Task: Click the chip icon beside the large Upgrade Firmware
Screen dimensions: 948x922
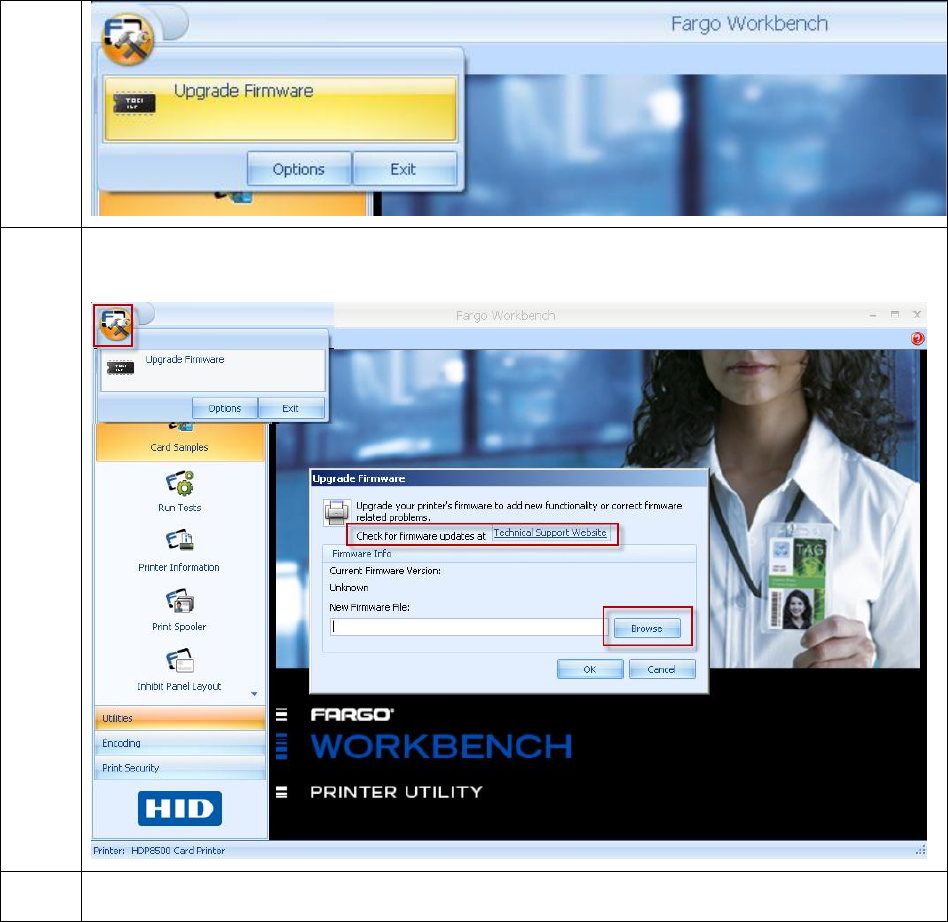Action: (134, 103)
